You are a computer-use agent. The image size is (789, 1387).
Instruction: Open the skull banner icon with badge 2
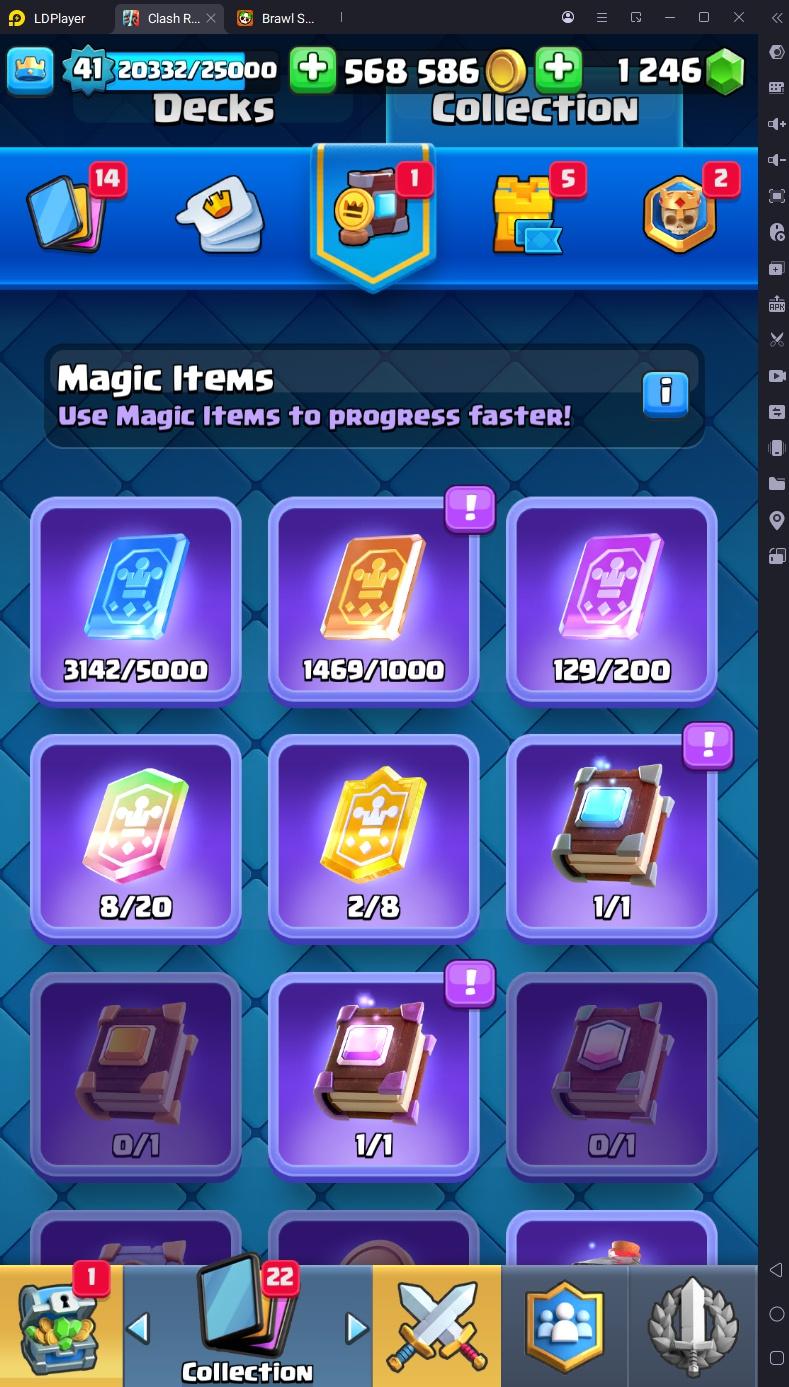tap(680, 213)
